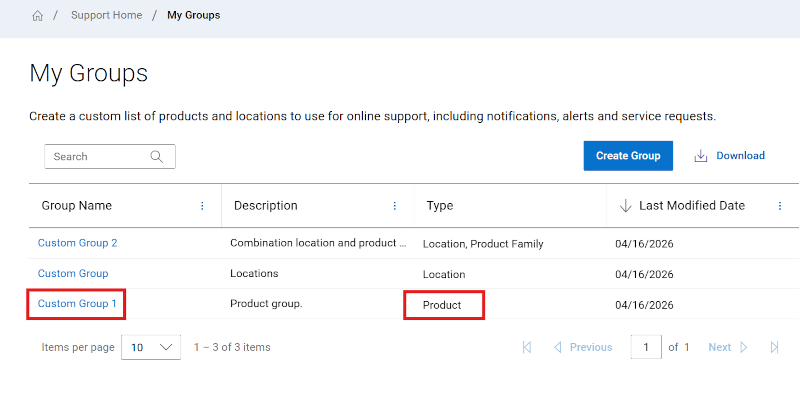Create a new group

point(628,156)
